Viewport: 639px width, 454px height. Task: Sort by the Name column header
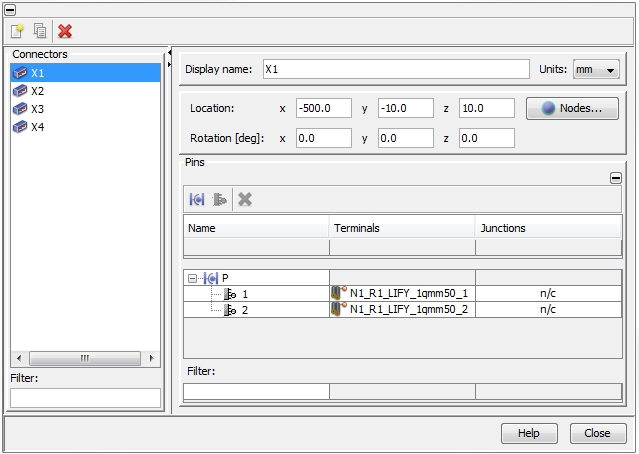pos(256,228)
